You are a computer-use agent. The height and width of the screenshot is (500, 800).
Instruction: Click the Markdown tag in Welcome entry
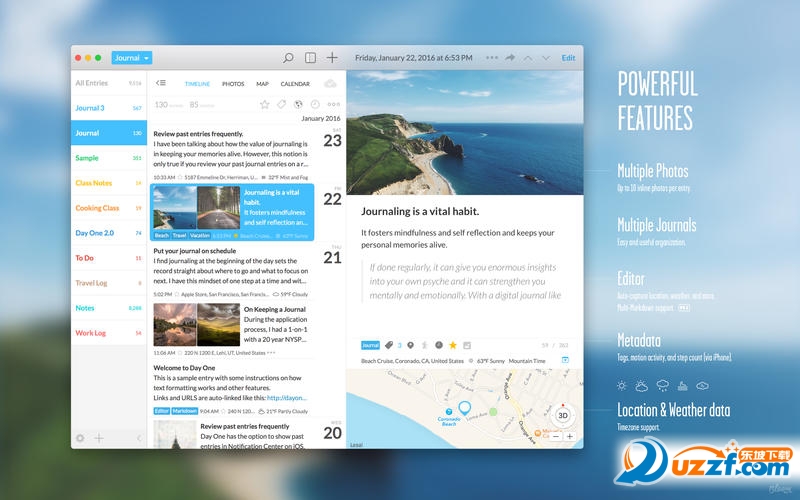(x=185, y=411)
